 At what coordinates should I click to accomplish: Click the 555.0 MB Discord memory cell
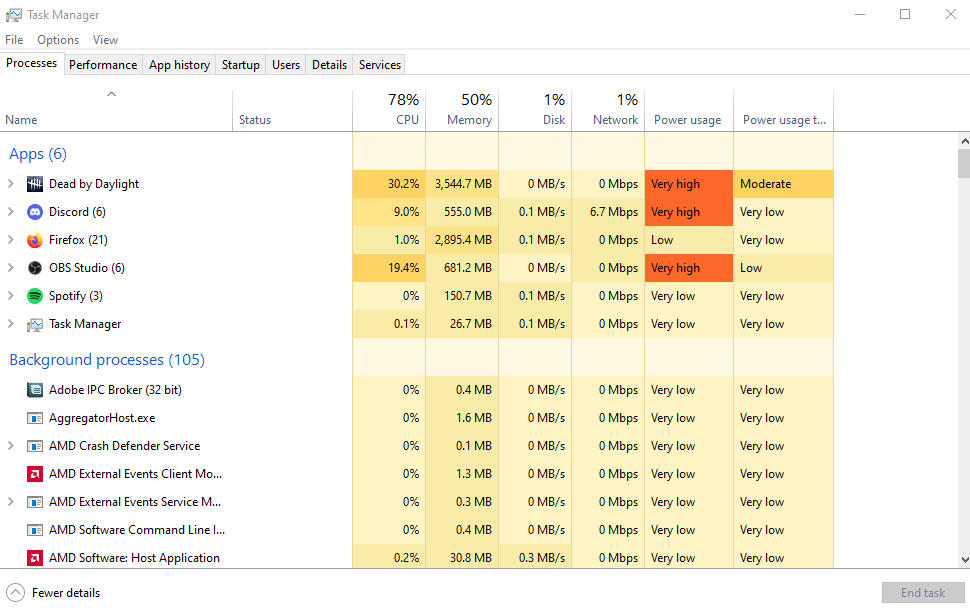[462, 212]
